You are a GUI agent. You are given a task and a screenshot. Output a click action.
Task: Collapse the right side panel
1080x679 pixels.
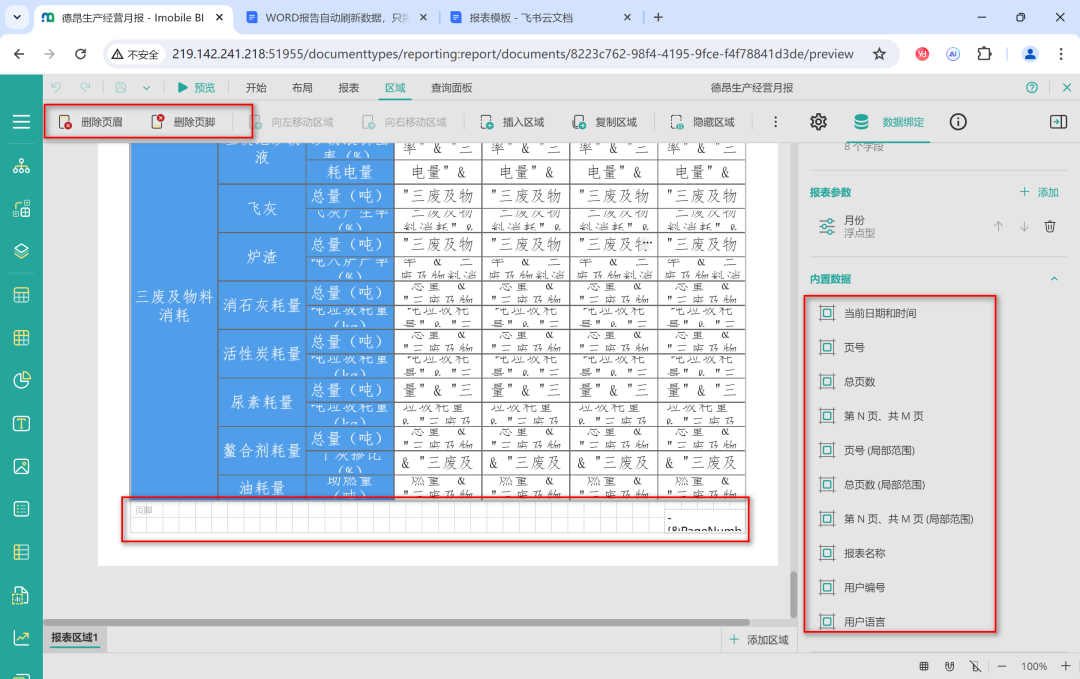tap(1057, 122)
